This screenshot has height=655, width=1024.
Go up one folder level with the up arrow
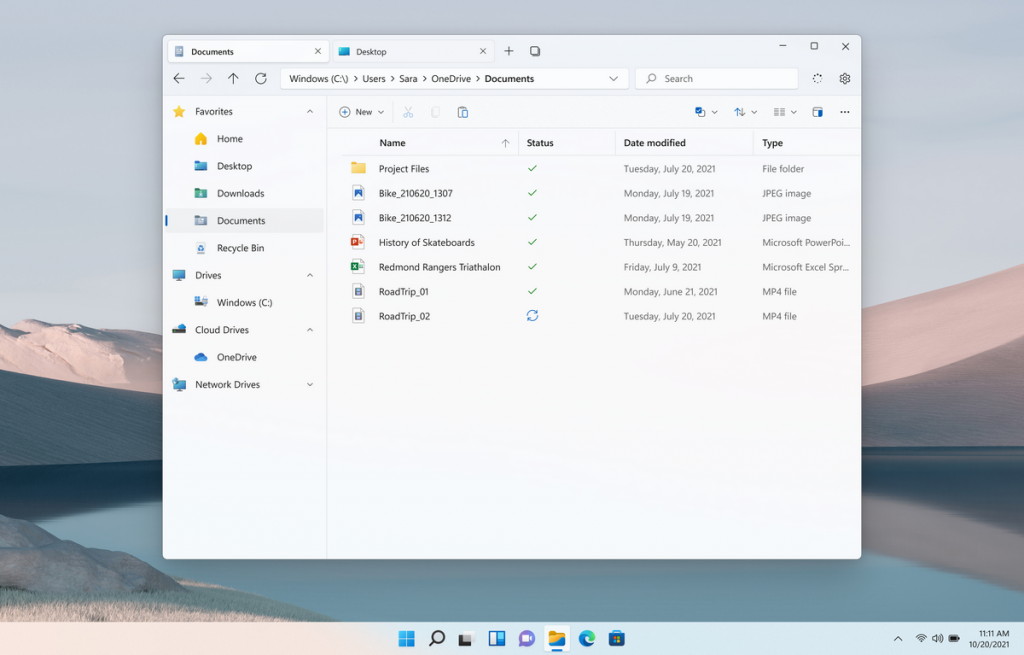click(233, 79)
